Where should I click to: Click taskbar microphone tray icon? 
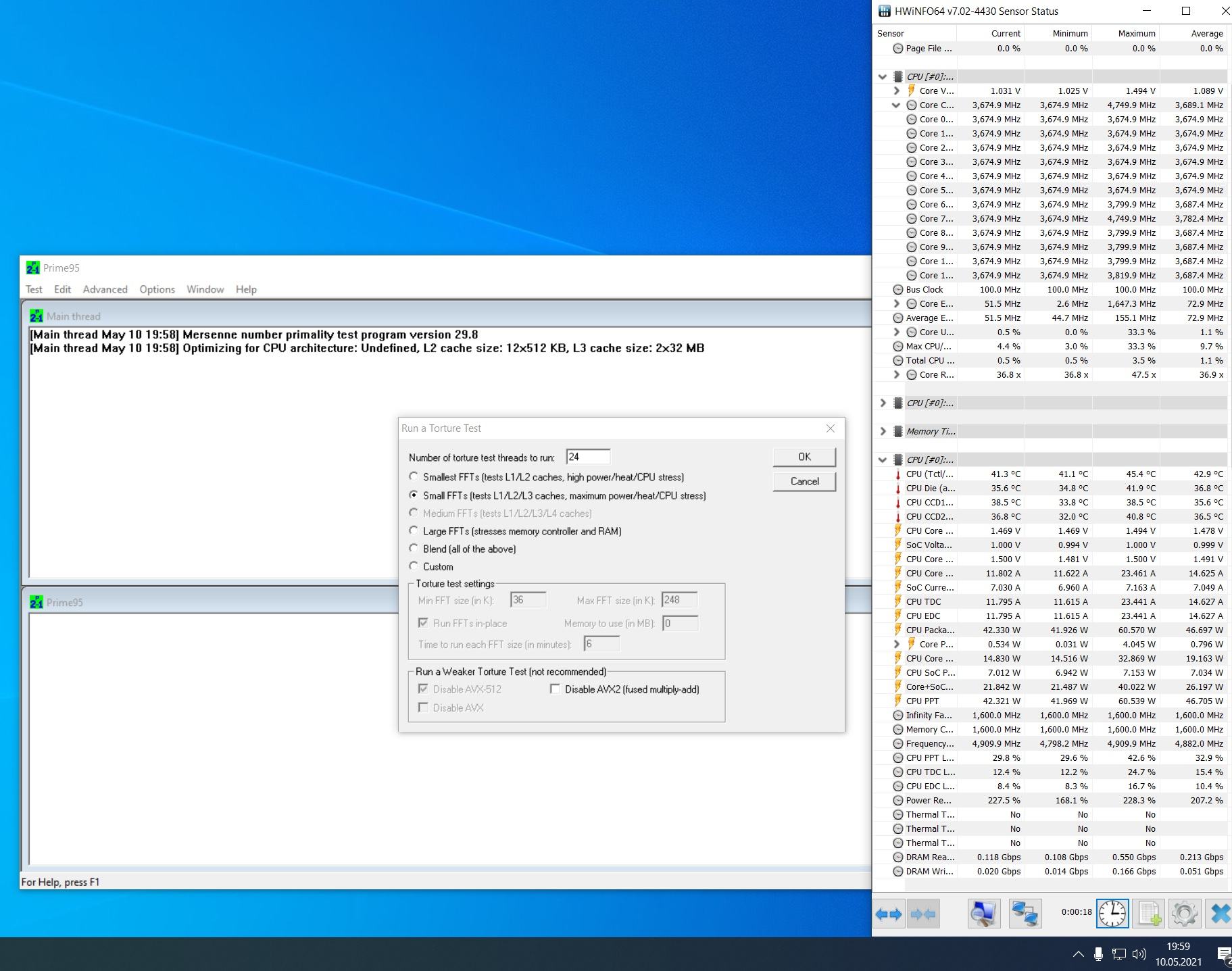point(1098,954)
